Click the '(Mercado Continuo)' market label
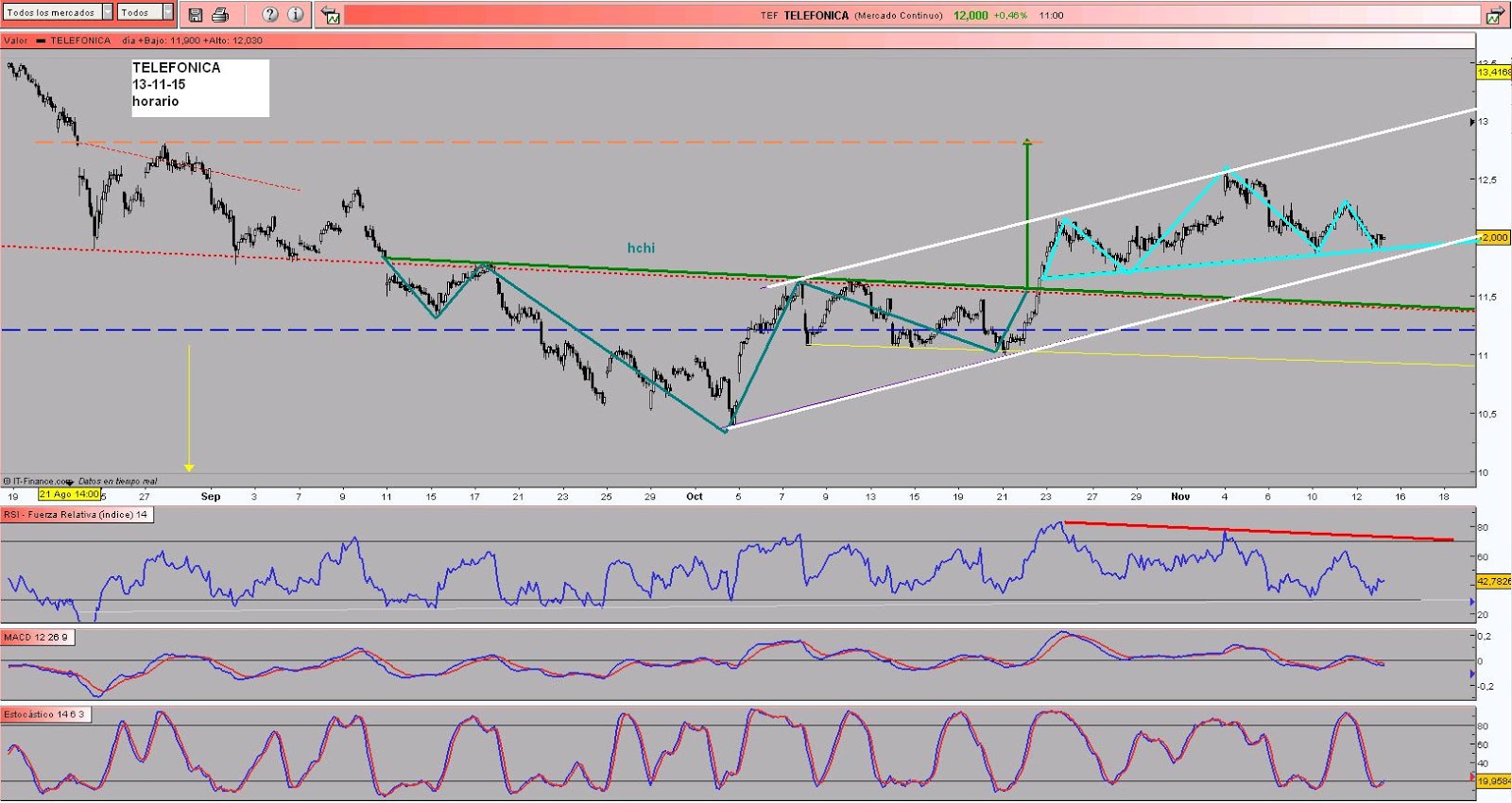The height and width of the screenshot is (803, 1512). 899,15
